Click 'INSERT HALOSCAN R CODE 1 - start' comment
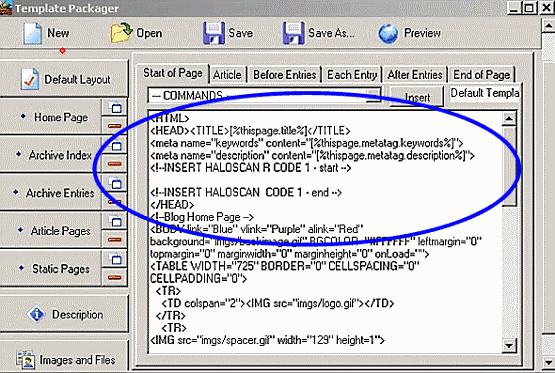The height and width of the screenshot is (373, 555). coord(251,168)
